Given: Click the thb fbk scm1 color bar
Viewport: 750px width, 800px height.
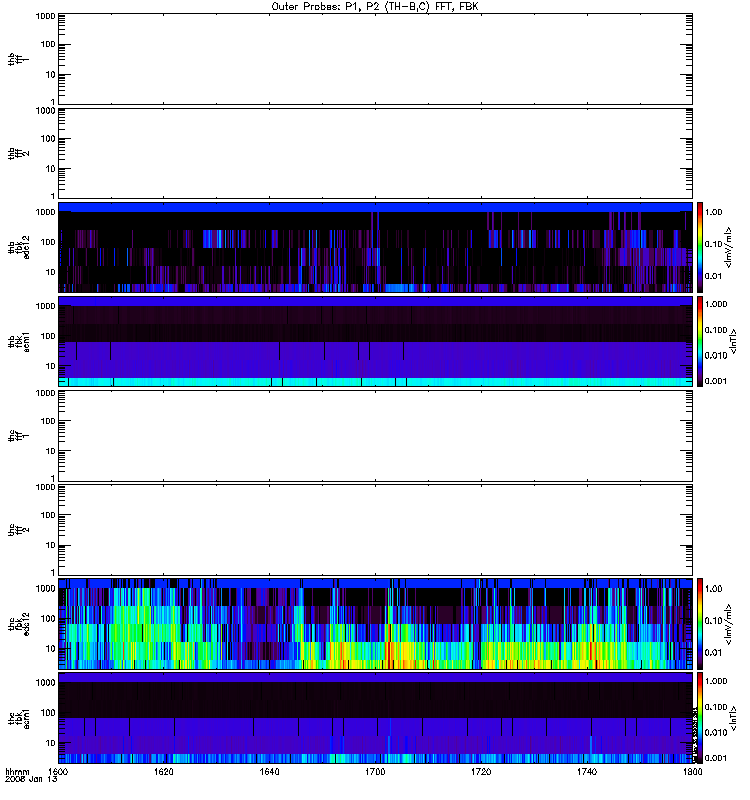Looking at the screenshot, I should coord(700,342).
